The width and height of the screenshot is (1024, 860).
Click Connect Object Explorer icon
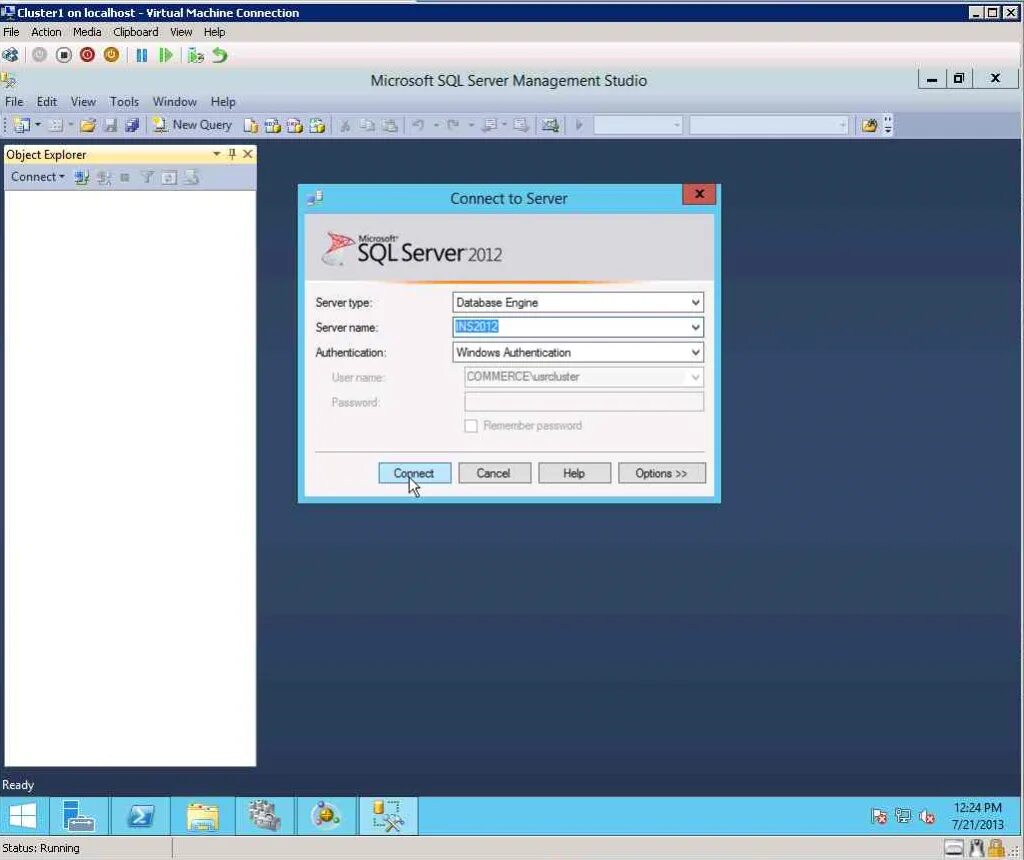click(x=81, y=177)
